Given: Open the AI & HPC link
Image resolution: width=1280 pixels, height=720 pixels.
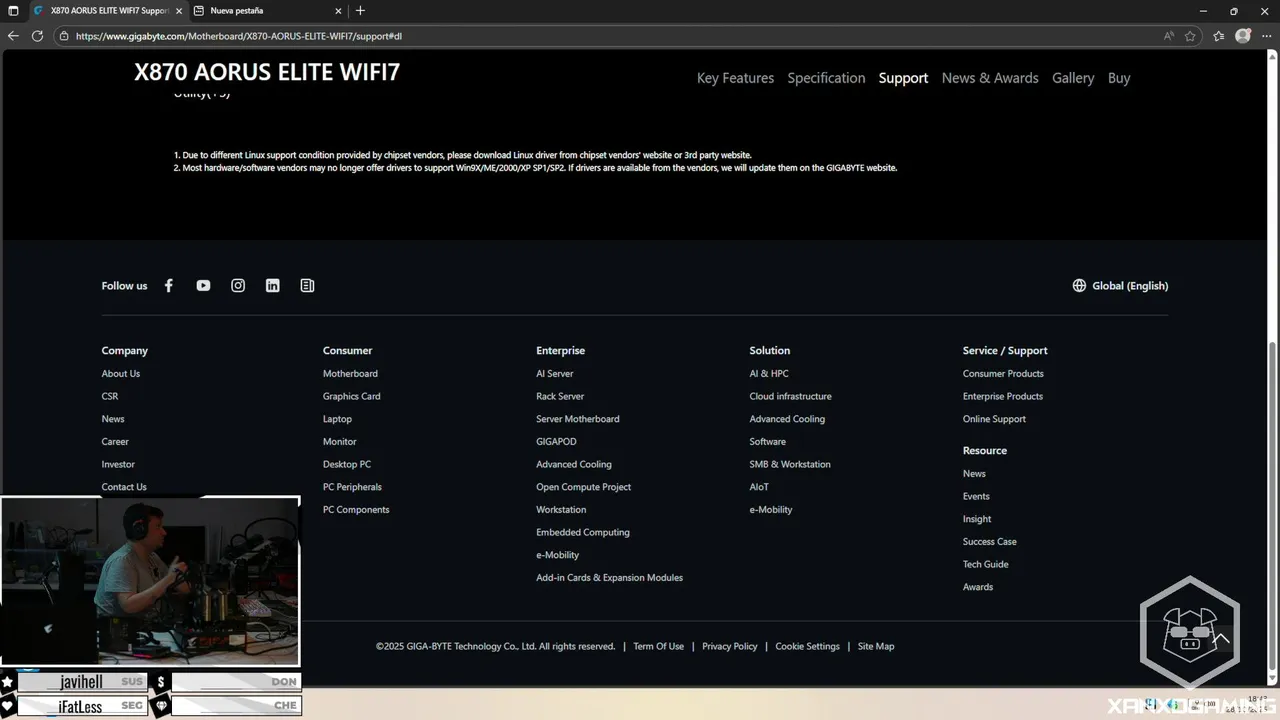Looking at the screenshot, I should (769, 374).
